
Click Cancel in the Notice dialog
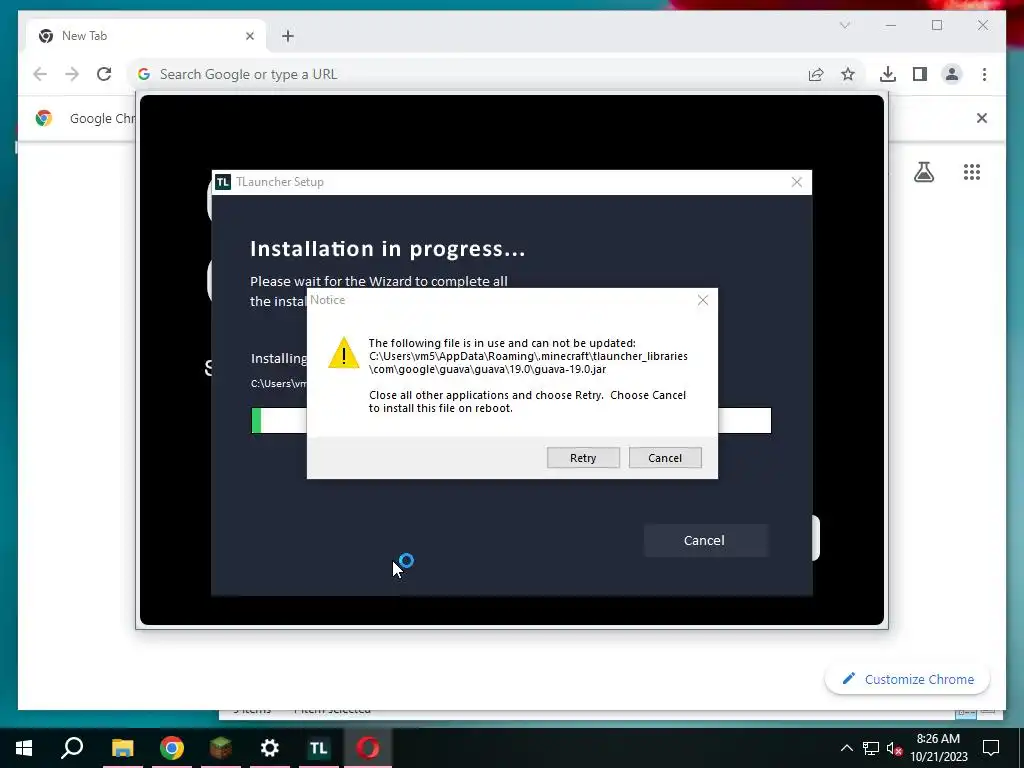[x=665, y=458]
